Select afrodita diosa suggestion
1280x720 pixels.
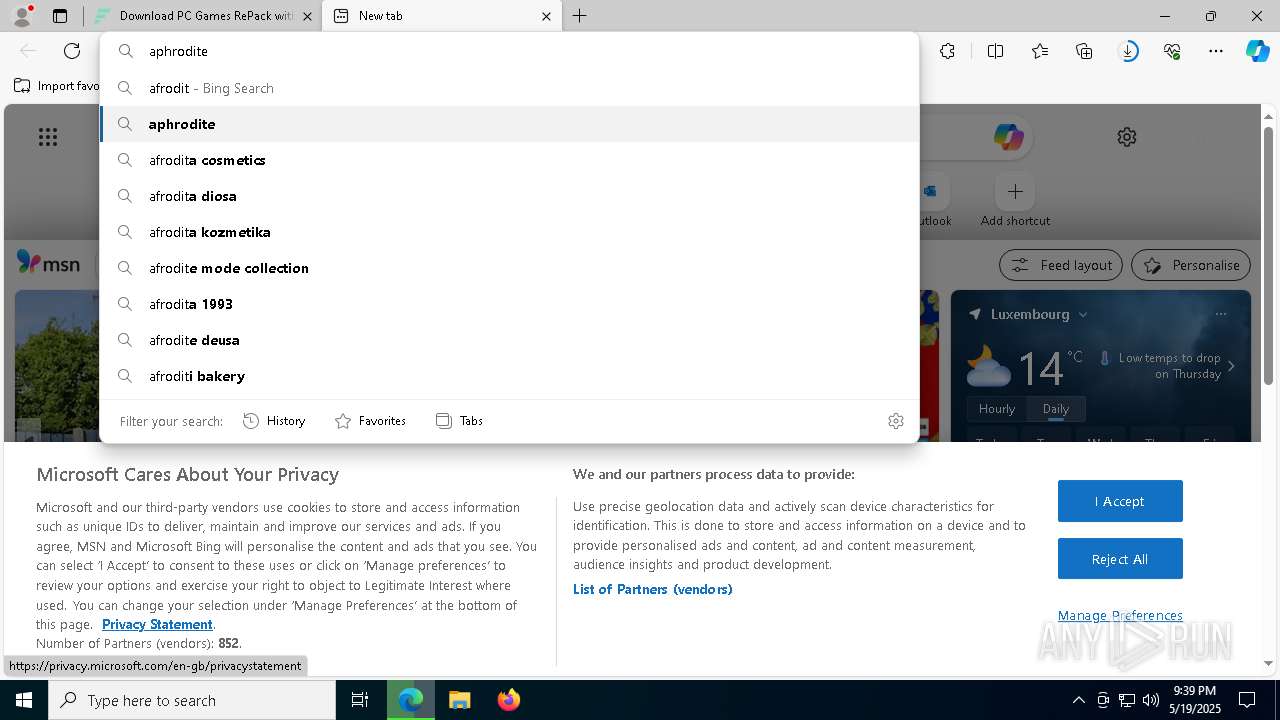[509, 196]
